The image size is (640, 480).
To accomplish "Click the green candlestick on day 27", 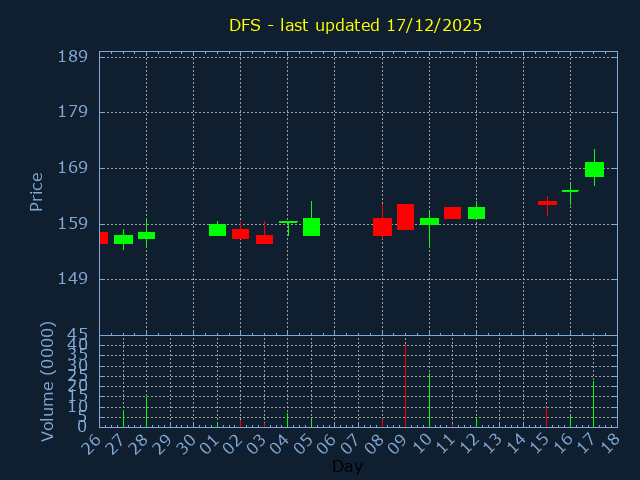I will pos(123,239).
